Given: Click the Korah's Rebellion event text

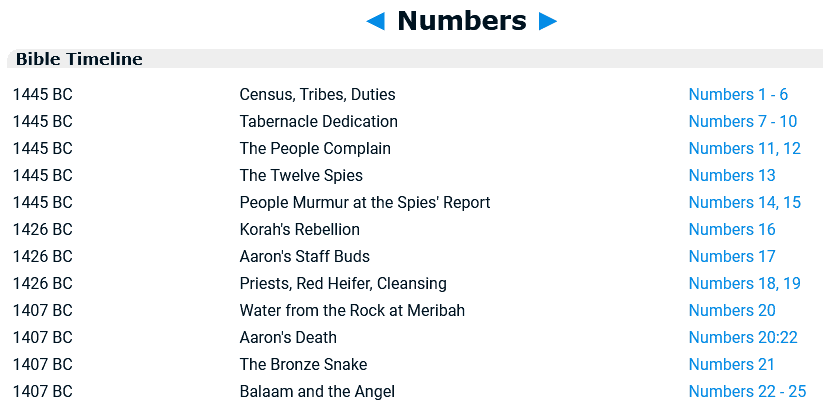Looking at the screenshot, I should click(x=299, y=230).
